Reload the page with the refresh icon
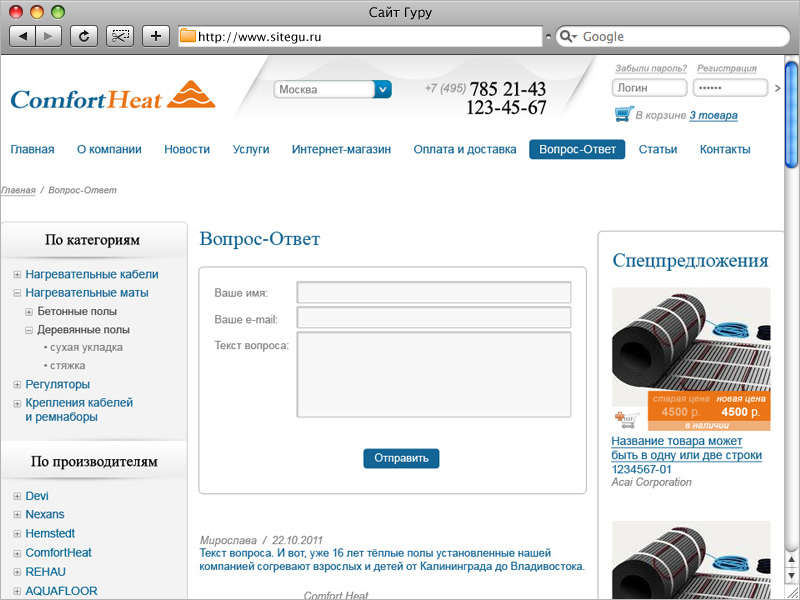 tap(84, 36)
